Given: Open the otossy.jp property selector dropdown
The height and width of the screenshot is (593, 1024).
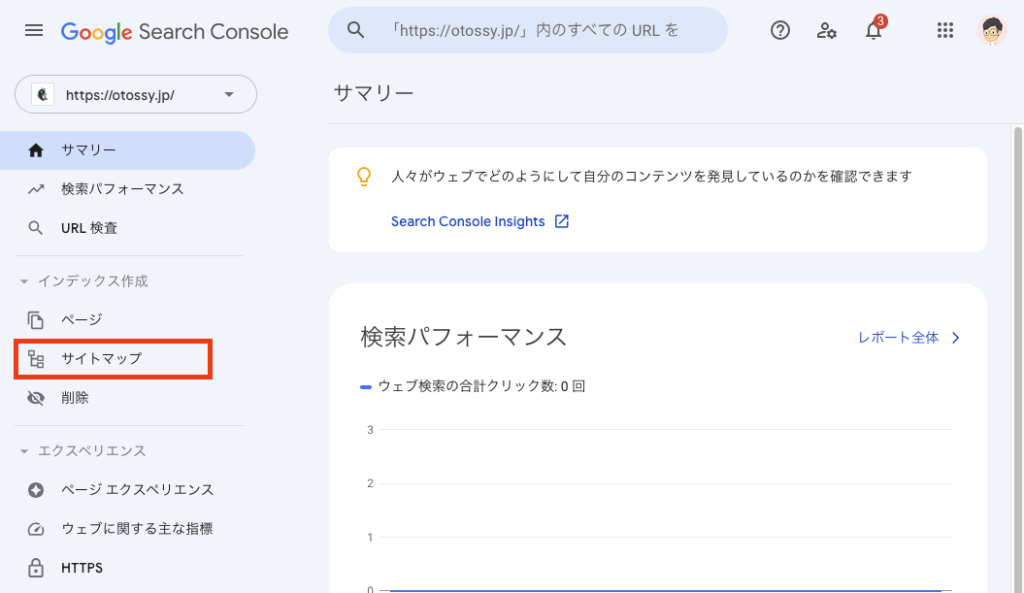Looking at the screenshot, I should tap(136, 95).
